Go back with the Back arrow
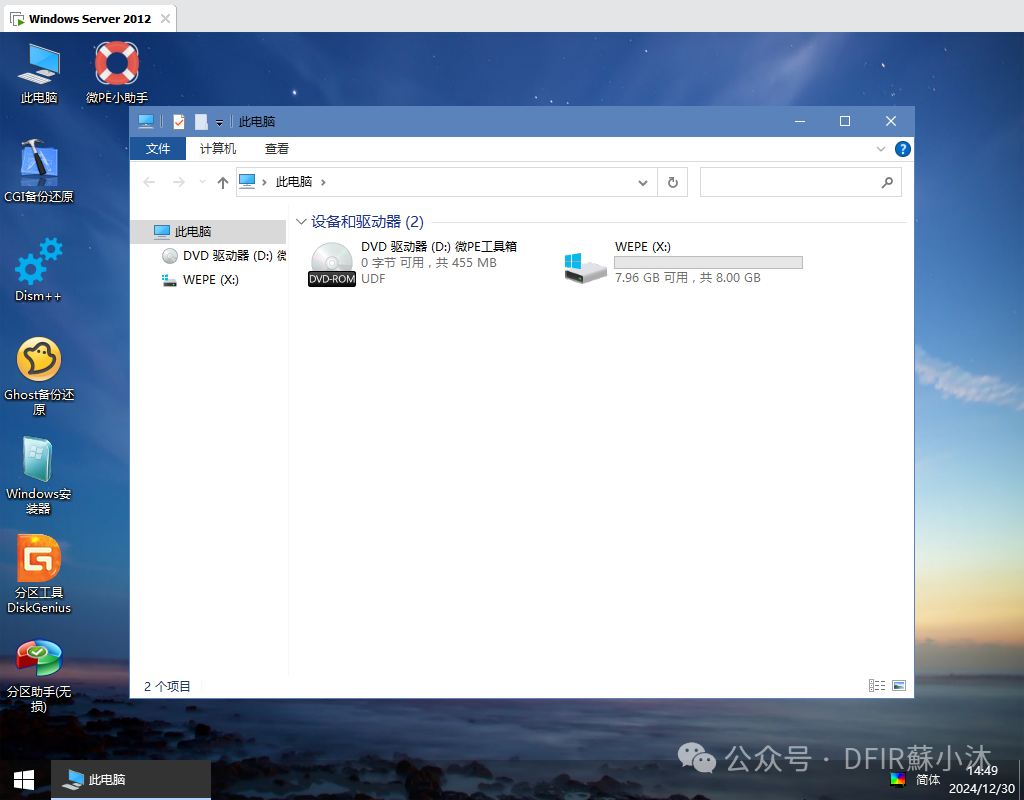The image size is (1024, 800). (x=149, y=182)
